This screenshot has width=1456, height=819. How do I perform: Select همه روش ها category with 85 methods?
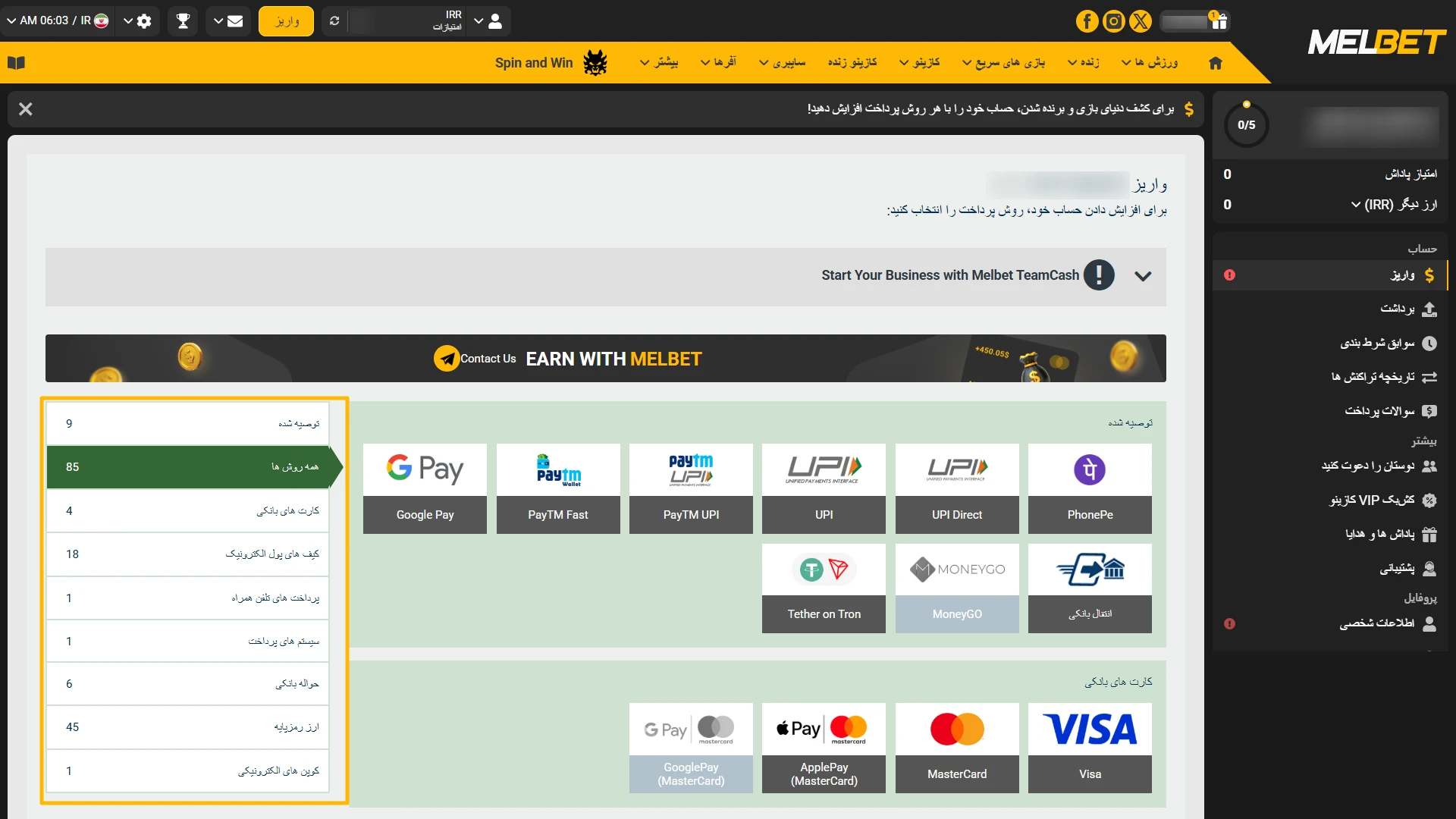pyautogui.click(x=188, y=467)
